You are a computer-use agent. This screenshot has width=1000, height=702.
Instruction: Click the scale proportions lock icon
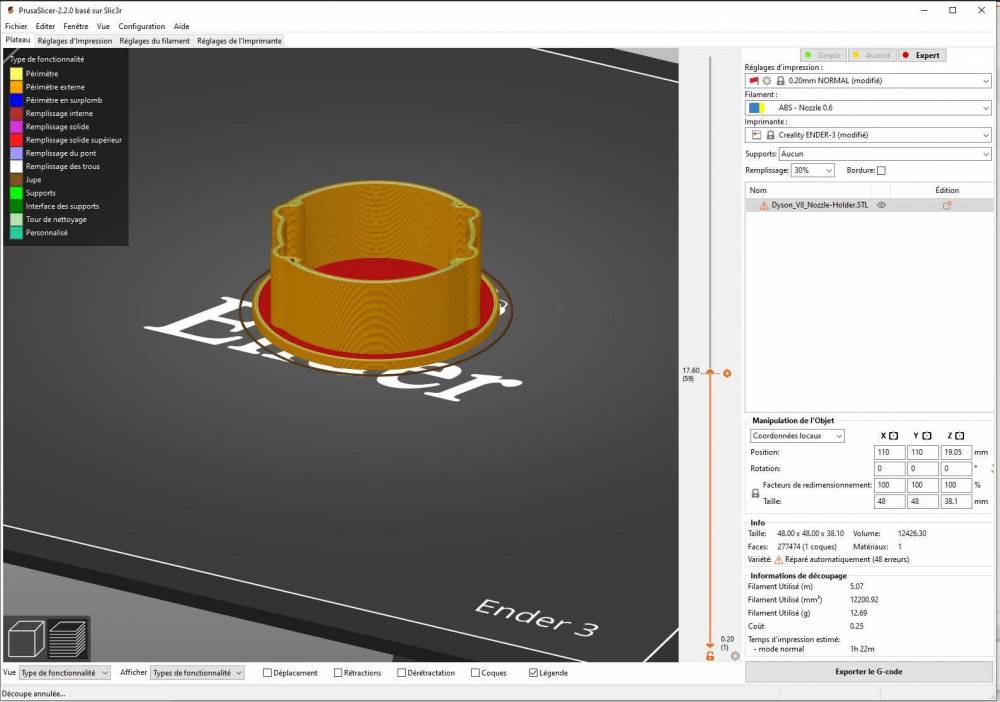pyautogui.click(x=755, y=493)
